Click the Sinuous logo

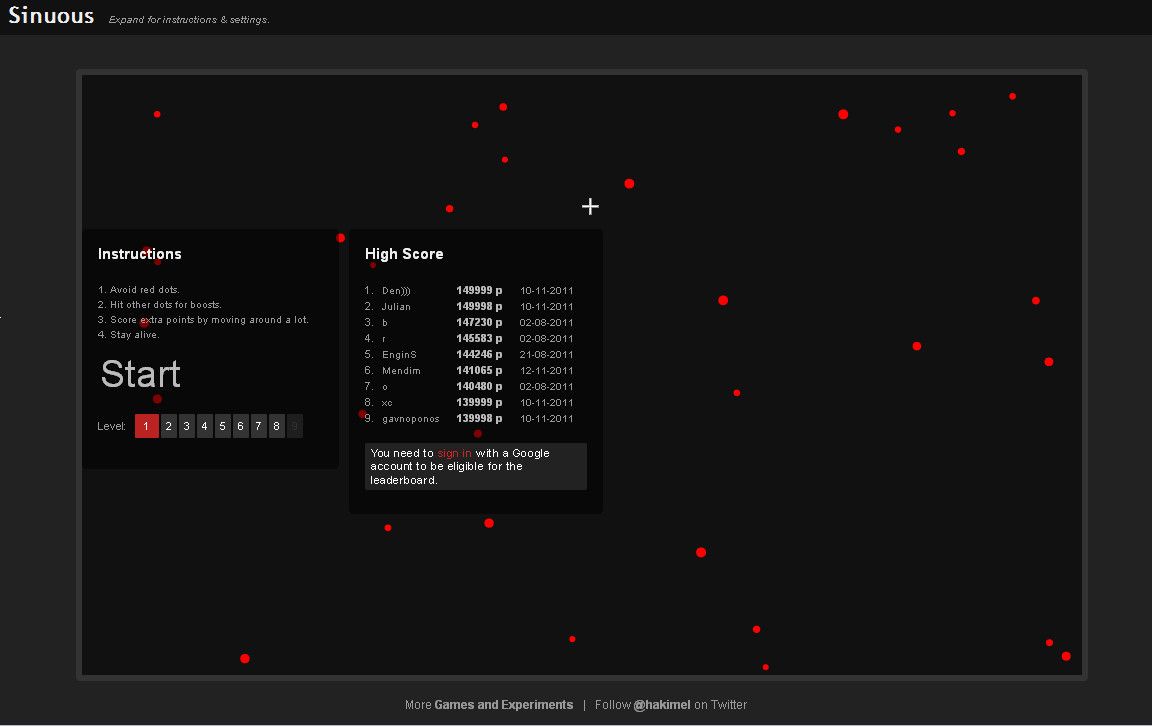[x=50, y=15]
